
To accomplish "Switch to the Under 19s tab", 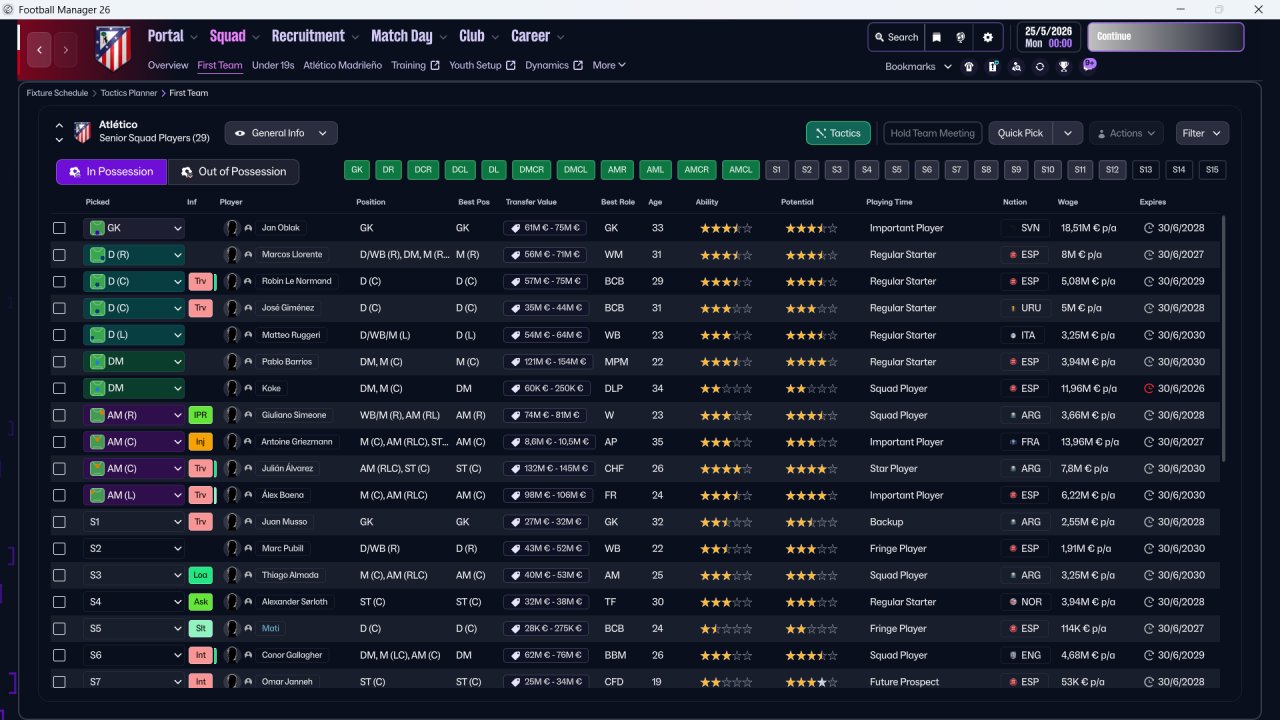I will point(273,65).
